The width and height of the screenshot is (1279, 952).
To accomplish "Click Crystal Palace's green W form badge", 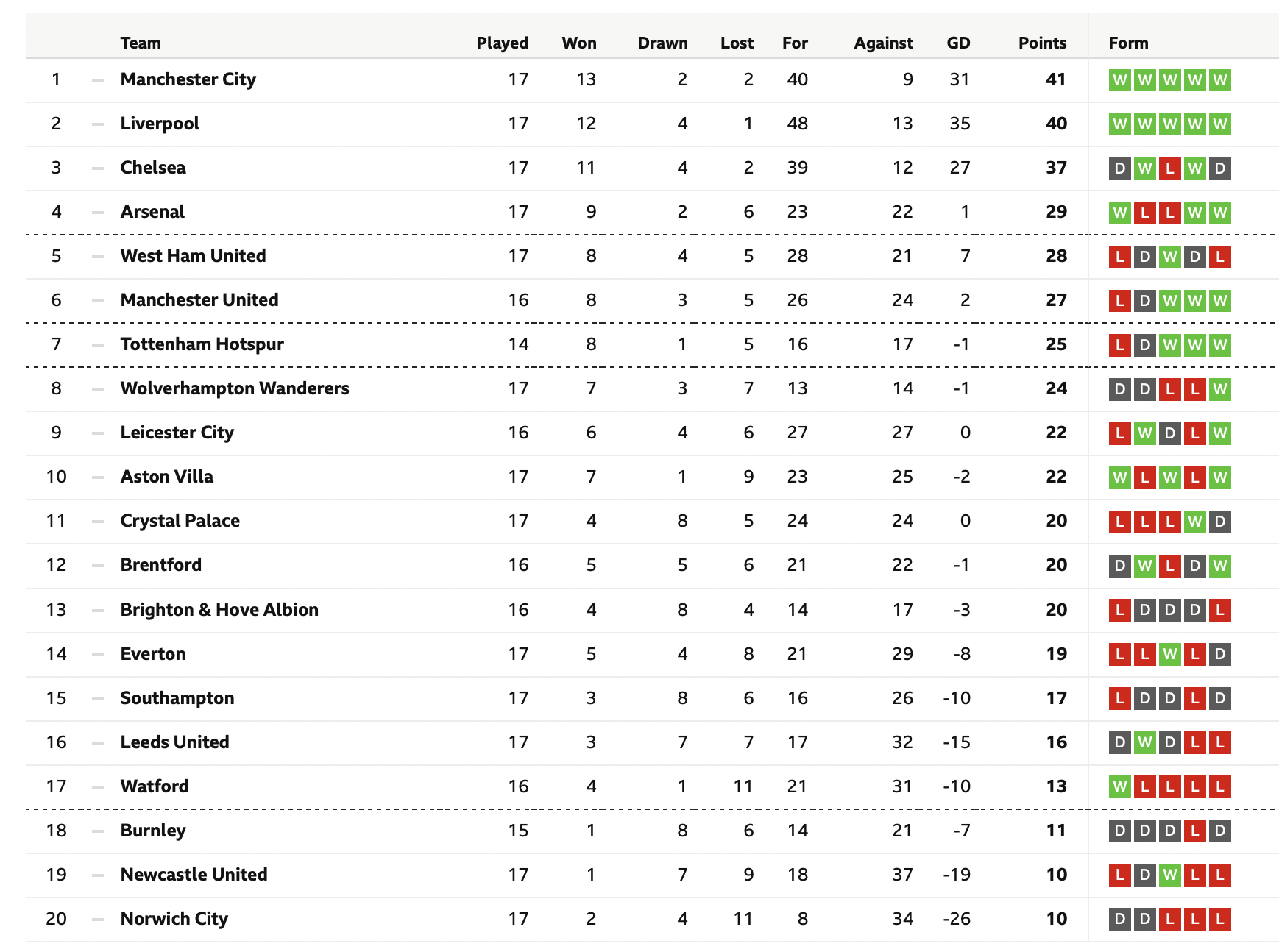I will point(1194,522).
